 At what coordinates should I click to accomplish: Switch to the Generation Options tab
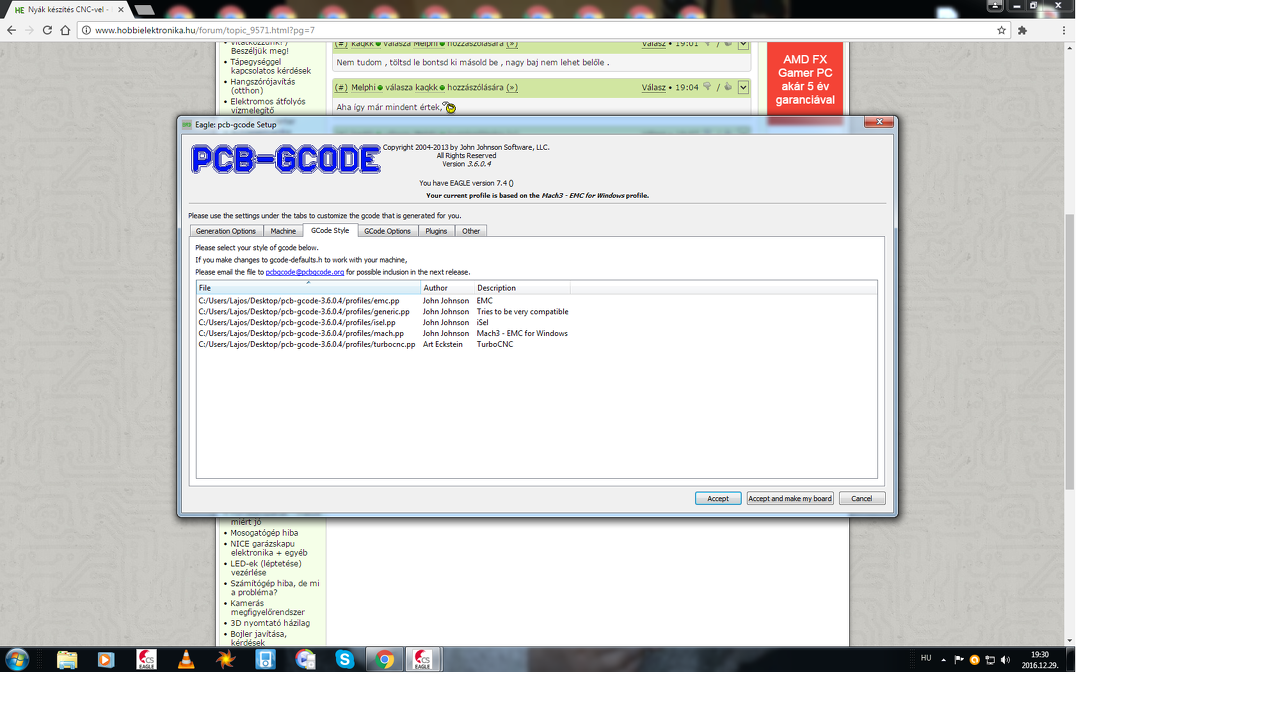click(x=226, y=231)
